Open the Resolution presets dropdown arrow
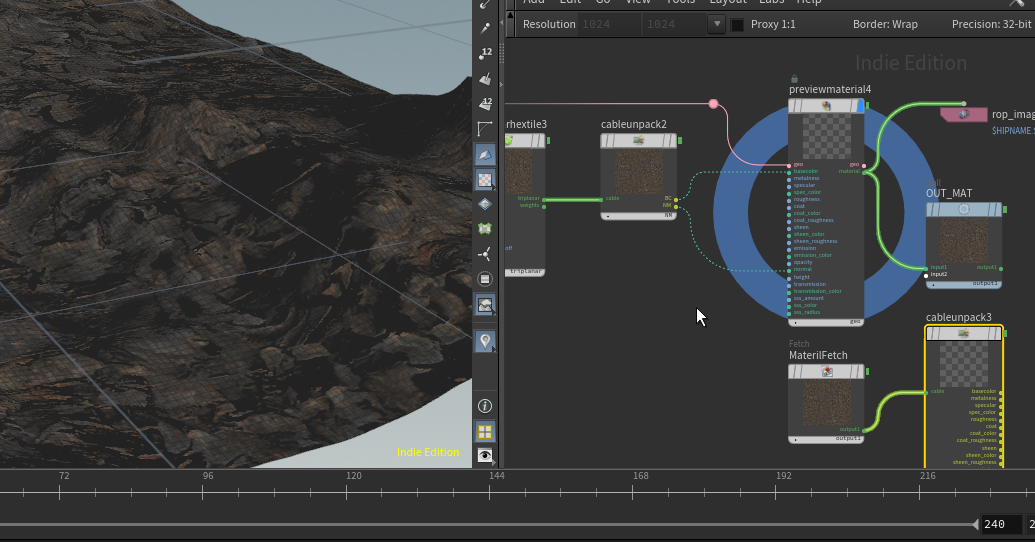The height and width of the screenshot is (542, 1035). click(717, 24)
